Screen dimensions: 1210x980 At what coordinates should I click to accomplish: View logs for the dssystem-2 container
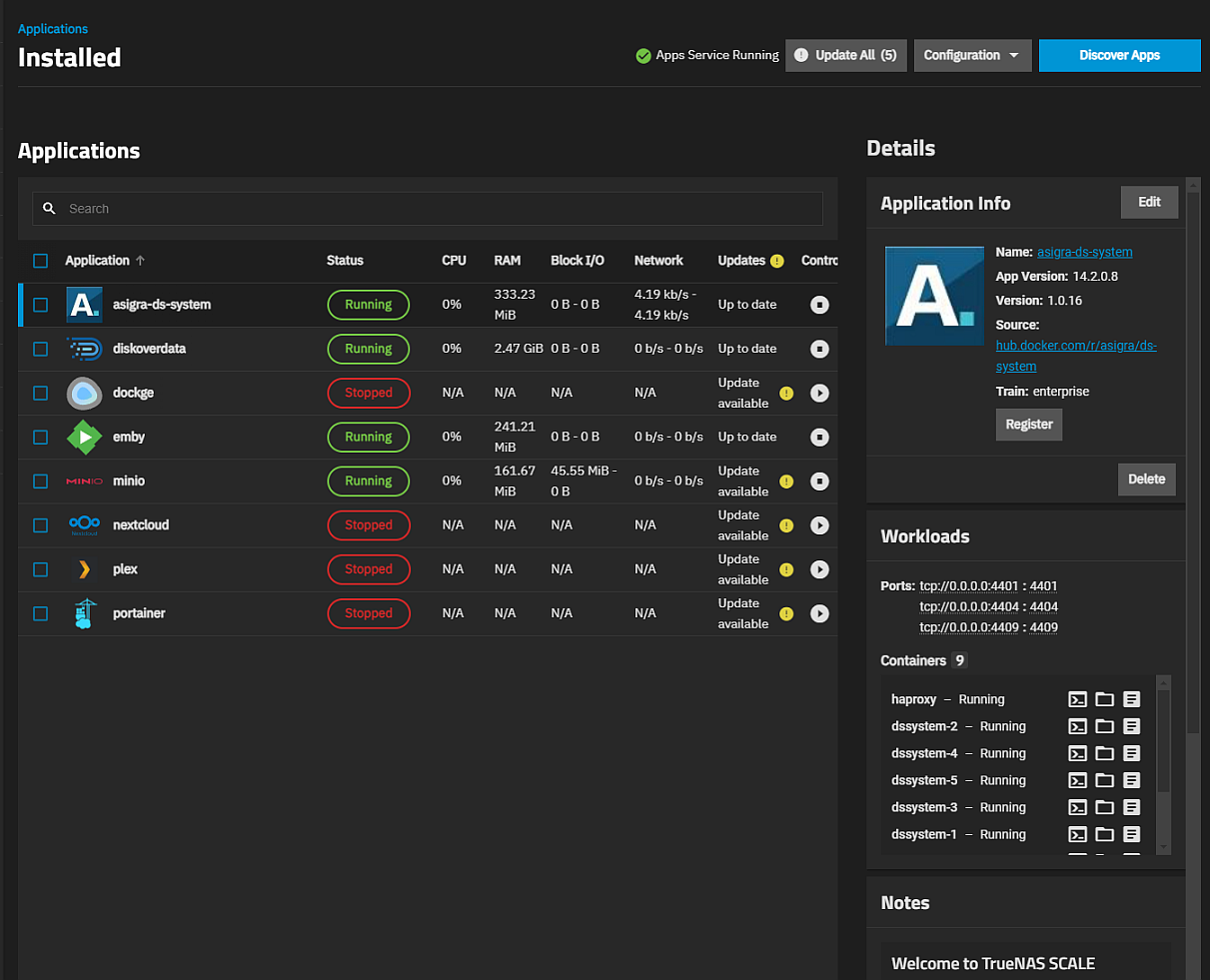tap(1131, 726)
